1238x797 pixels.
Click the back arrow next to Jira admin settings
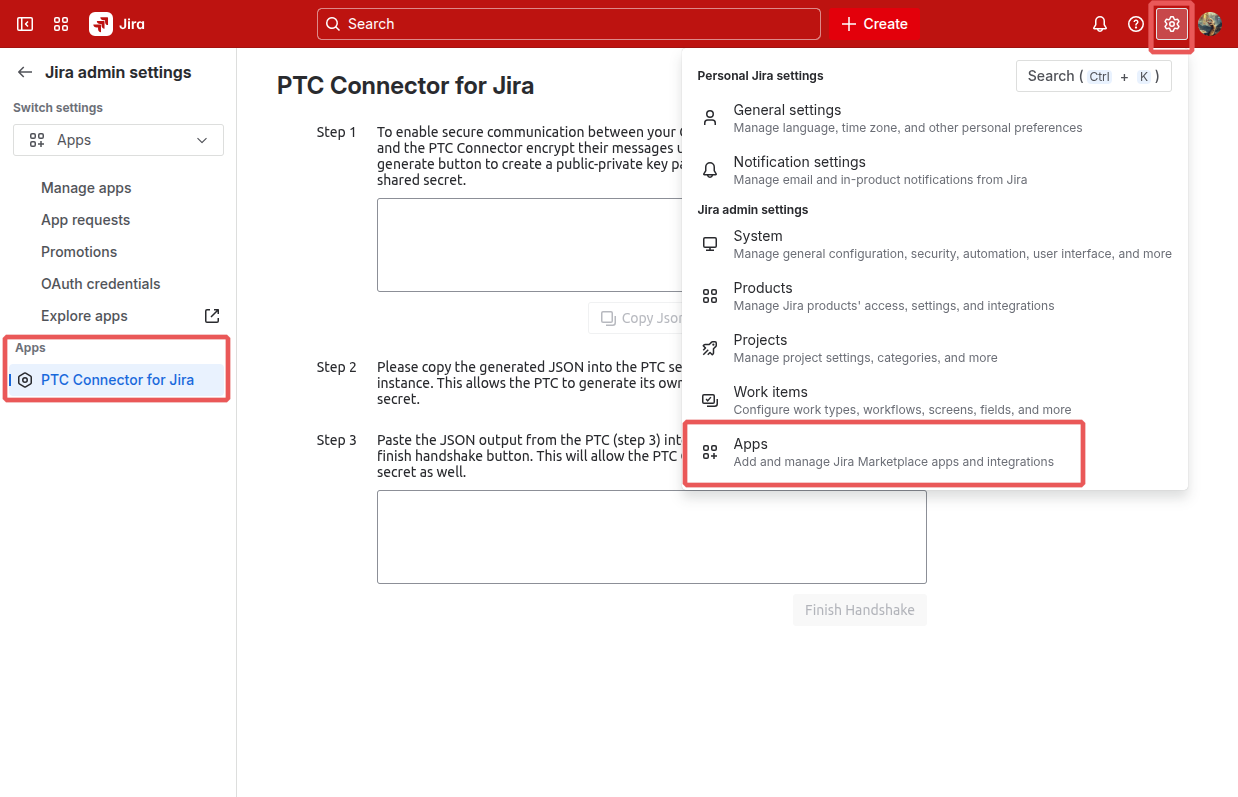[x=23, y=71]
